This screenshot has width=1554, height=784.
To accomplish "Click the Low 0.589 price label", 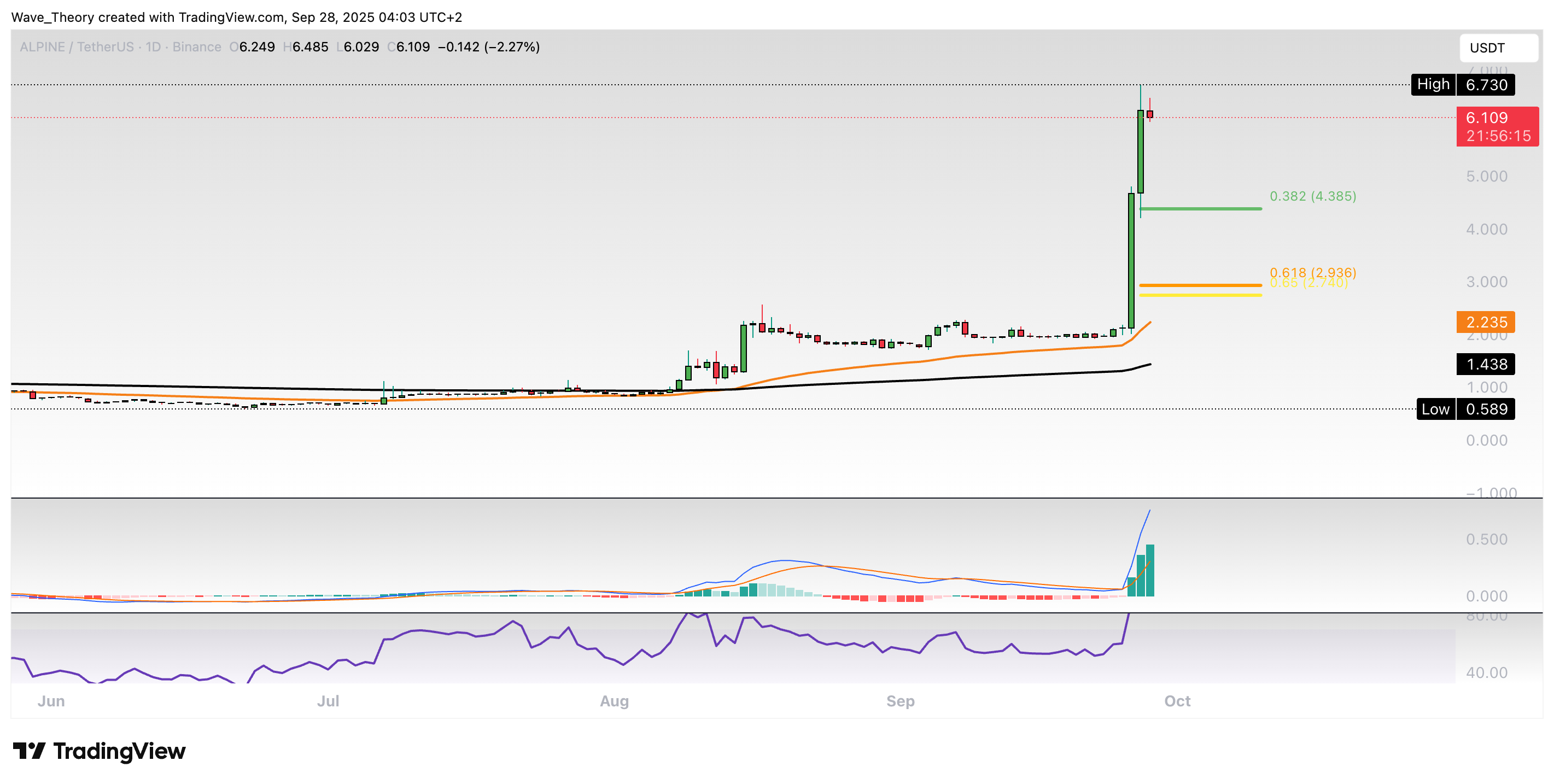I will [1465, 409].
